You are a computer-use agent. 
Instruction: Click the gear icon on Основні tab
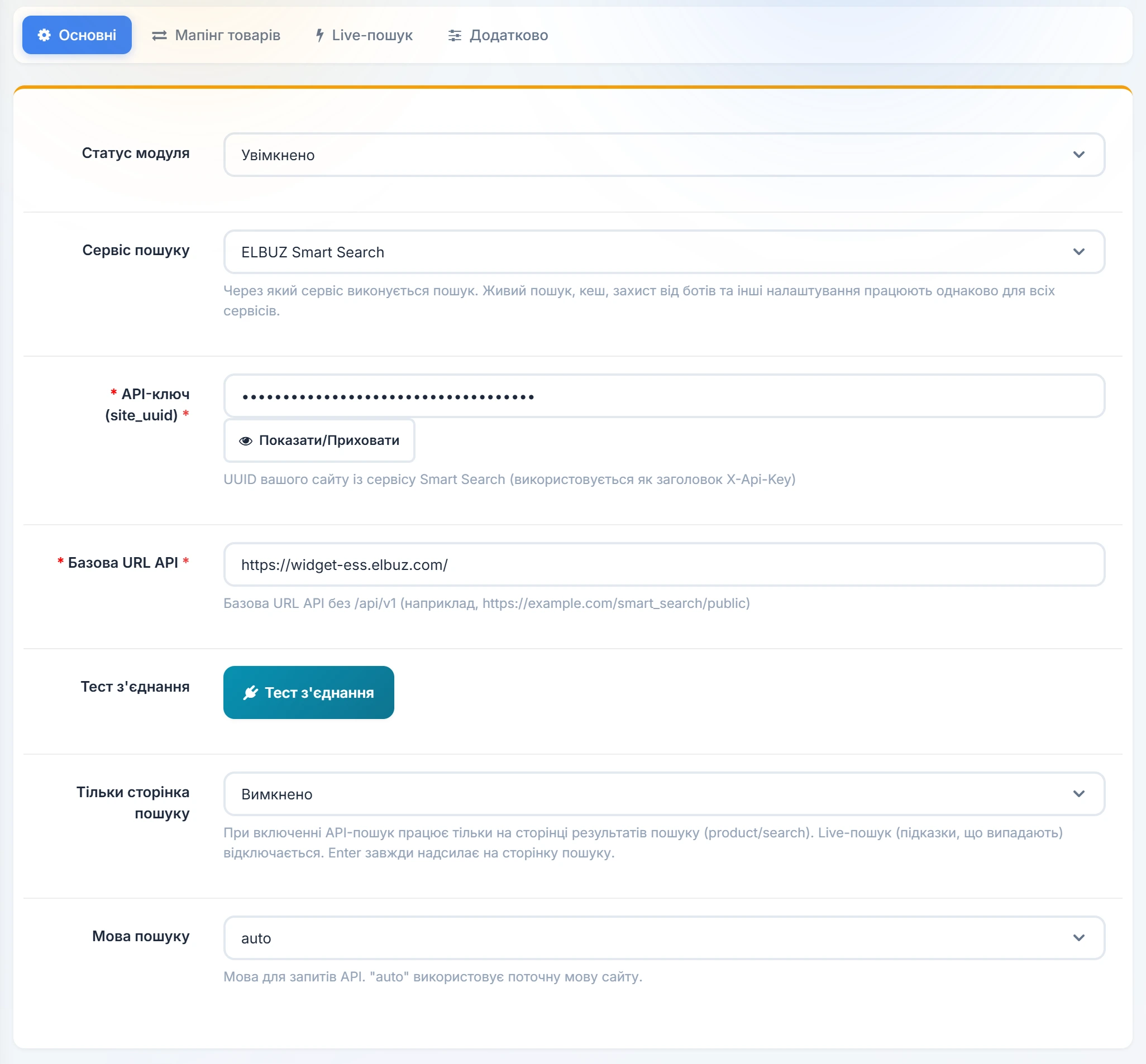coord(44,35)
